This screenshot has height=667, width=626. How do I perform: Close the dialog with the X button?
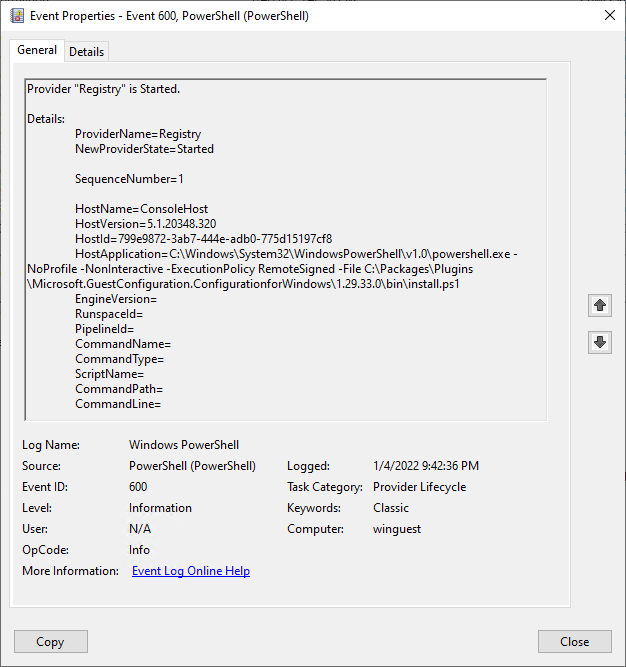[x=610, y=15]
